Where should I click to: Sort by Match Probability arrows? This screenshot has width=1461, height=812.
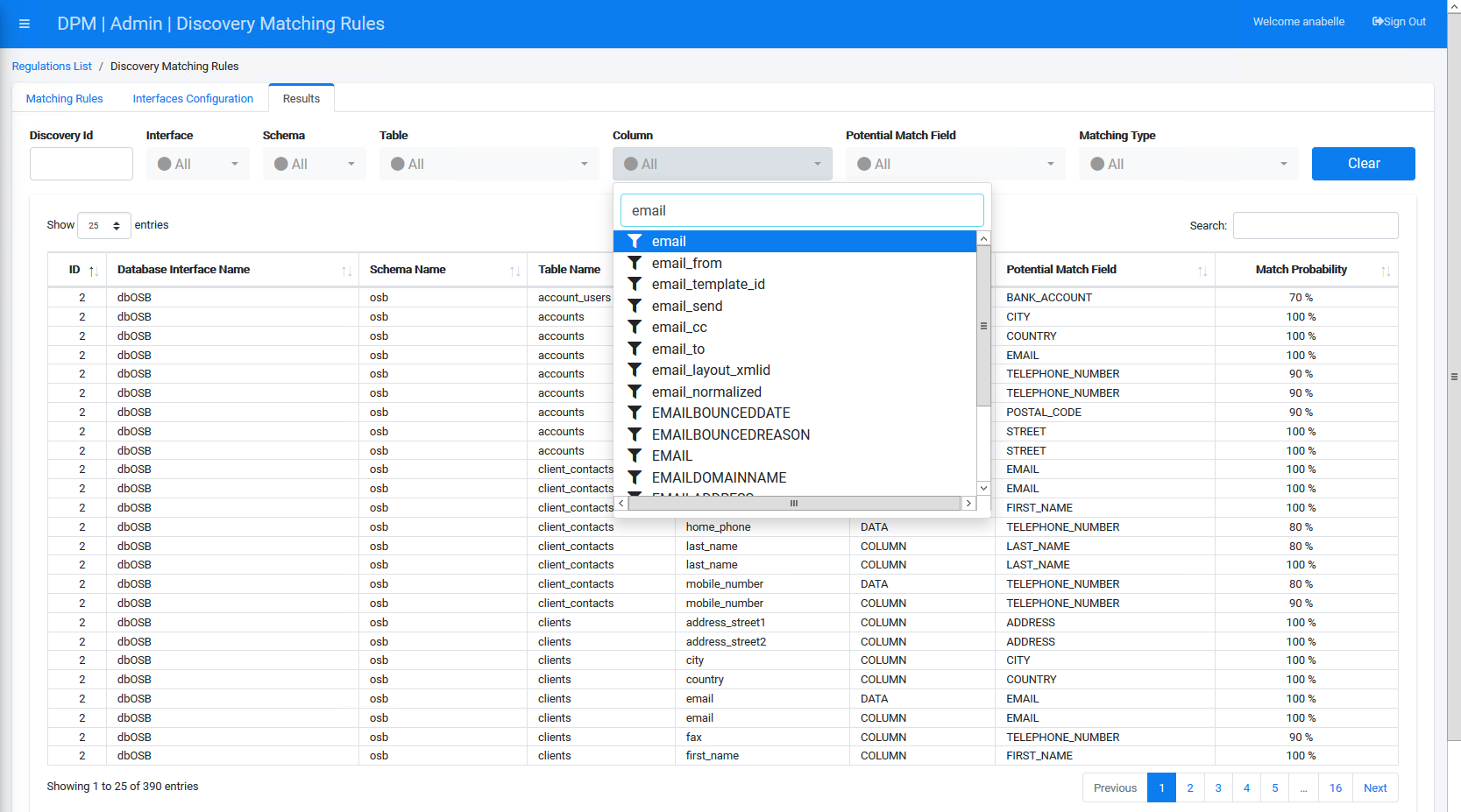click(x=1386, y=271)
